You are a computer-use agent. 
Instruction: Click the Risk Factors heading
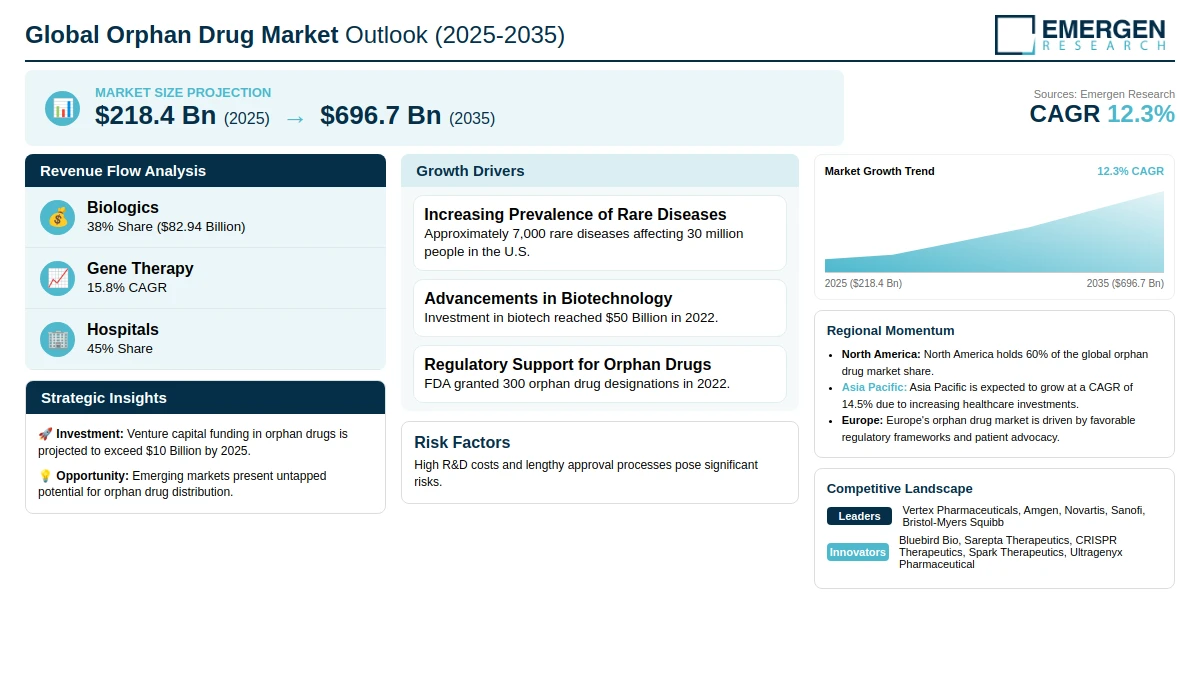coord(462,443)
